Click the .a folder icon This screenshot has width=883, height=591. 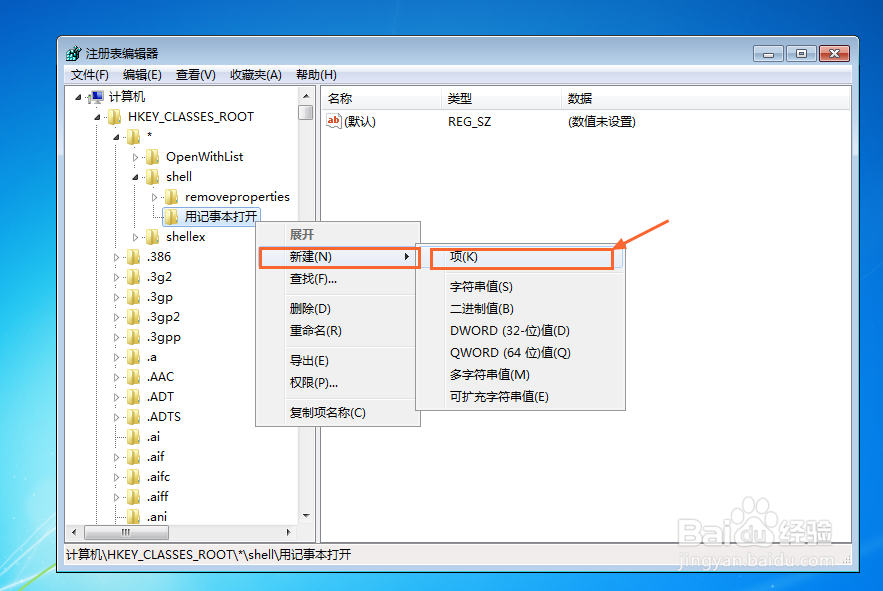click(x=133, y=357)
